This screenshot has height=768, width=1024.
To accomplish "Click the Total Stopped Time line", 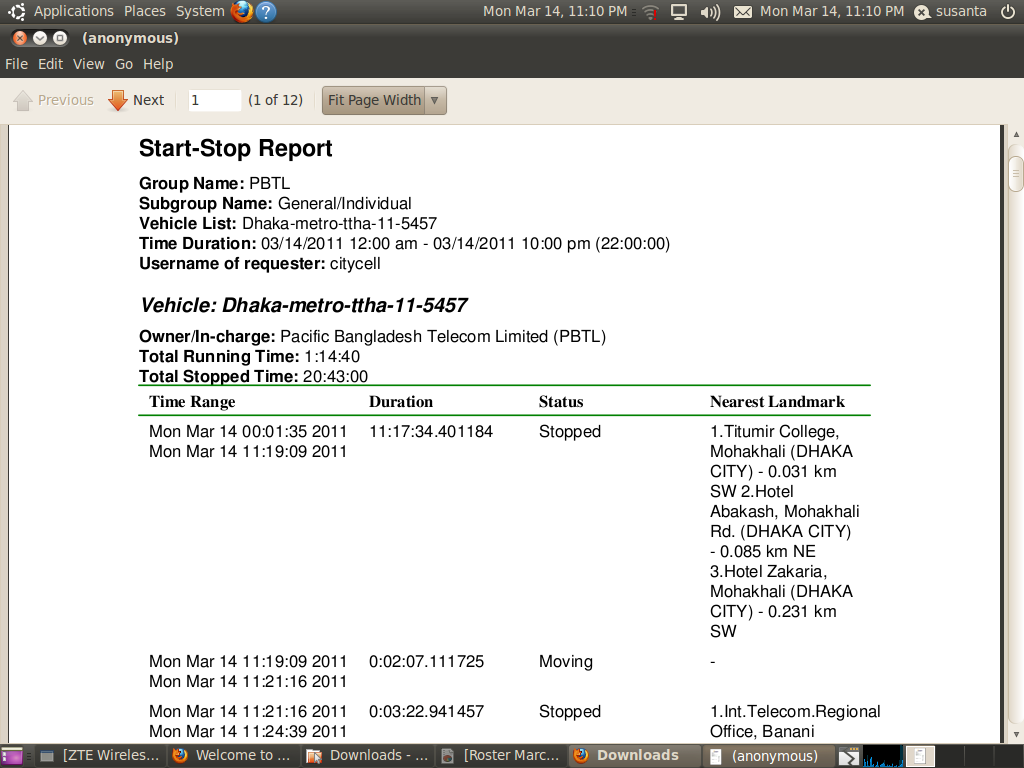I will 253,376.
